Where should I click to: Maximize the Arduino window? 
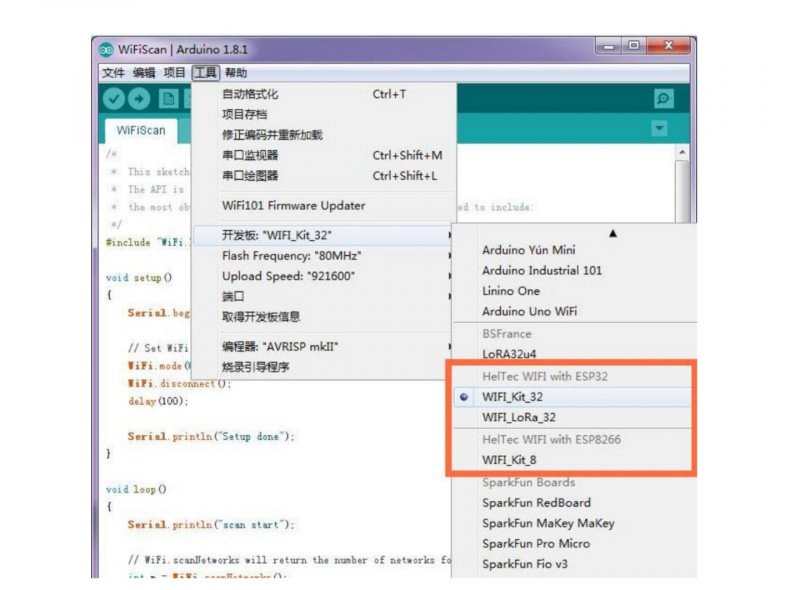pyautogui.click(x=634, y=46)
